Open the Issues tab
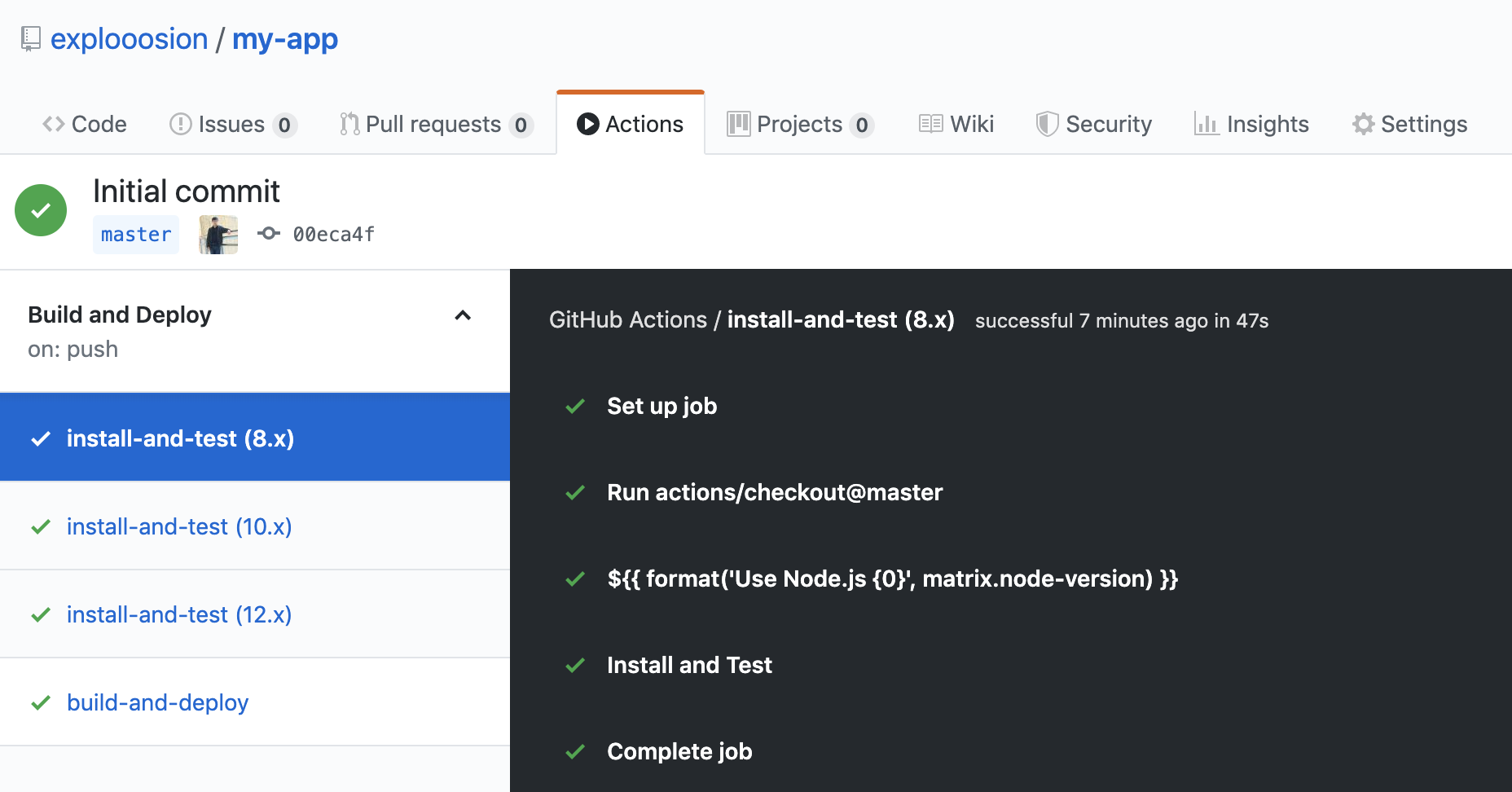The height and width of the screenshot is (792, 1512). pos(233,124)
